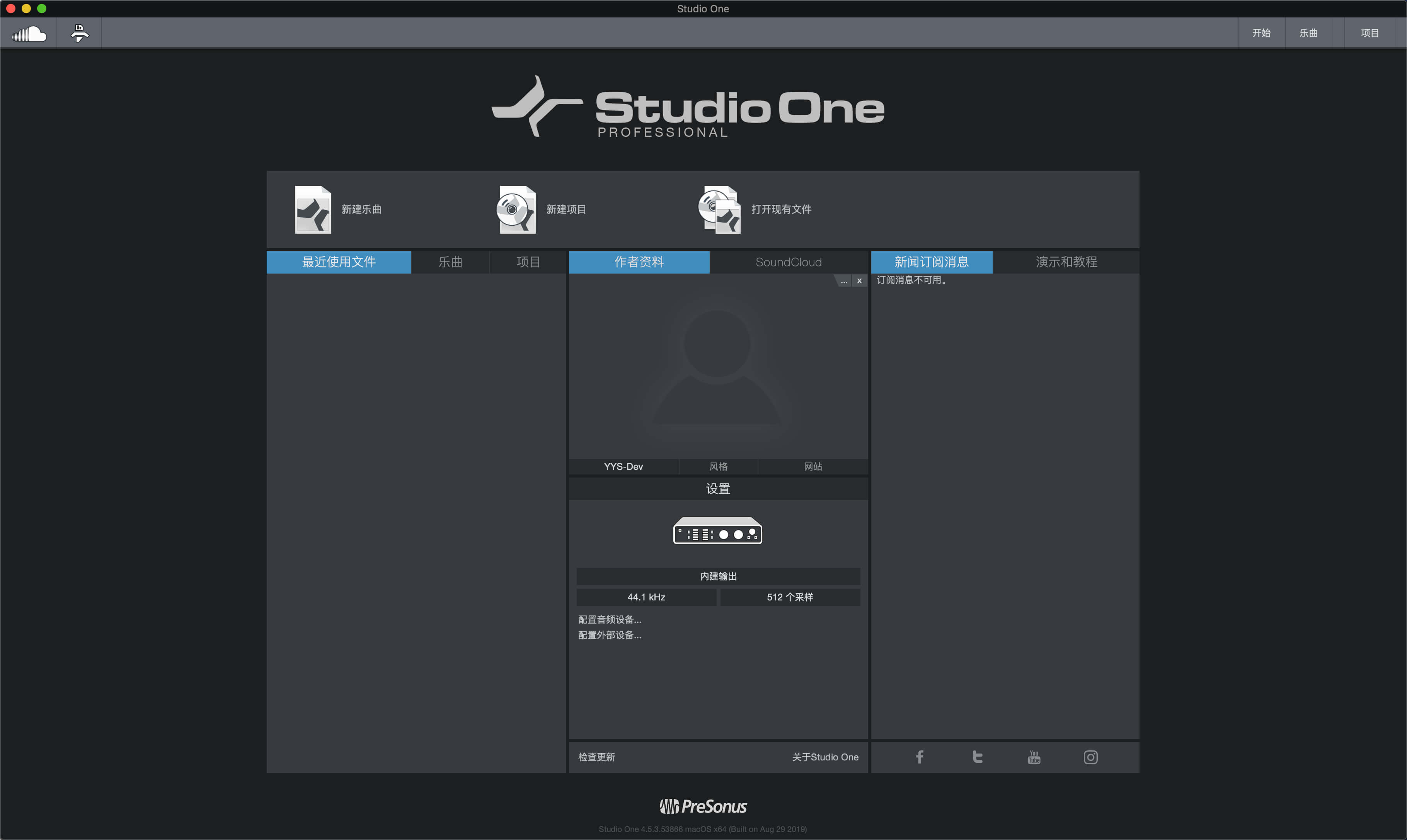Open the 44.1 kHz sample rate selector

click(x=646, y=597)
